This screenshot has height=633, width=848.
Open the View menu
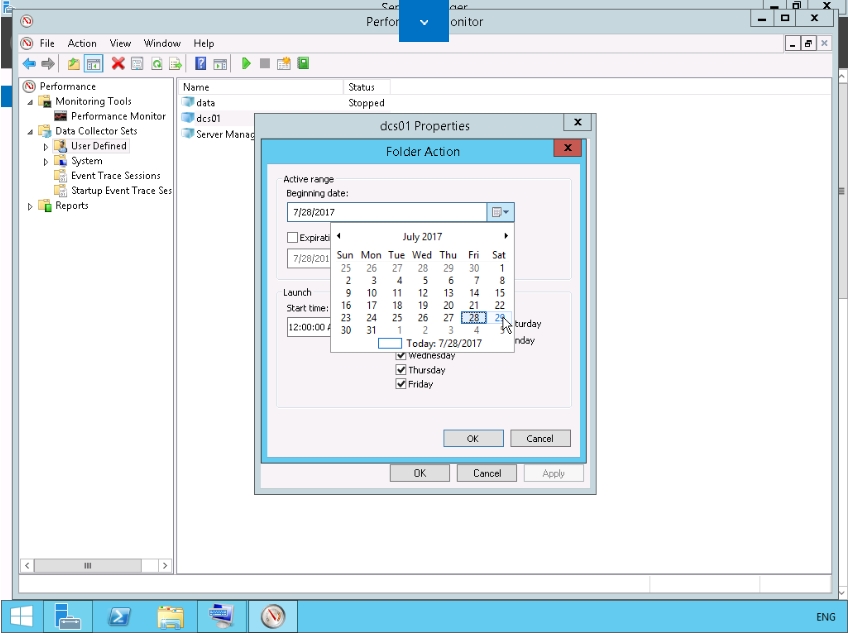point(120,44)
